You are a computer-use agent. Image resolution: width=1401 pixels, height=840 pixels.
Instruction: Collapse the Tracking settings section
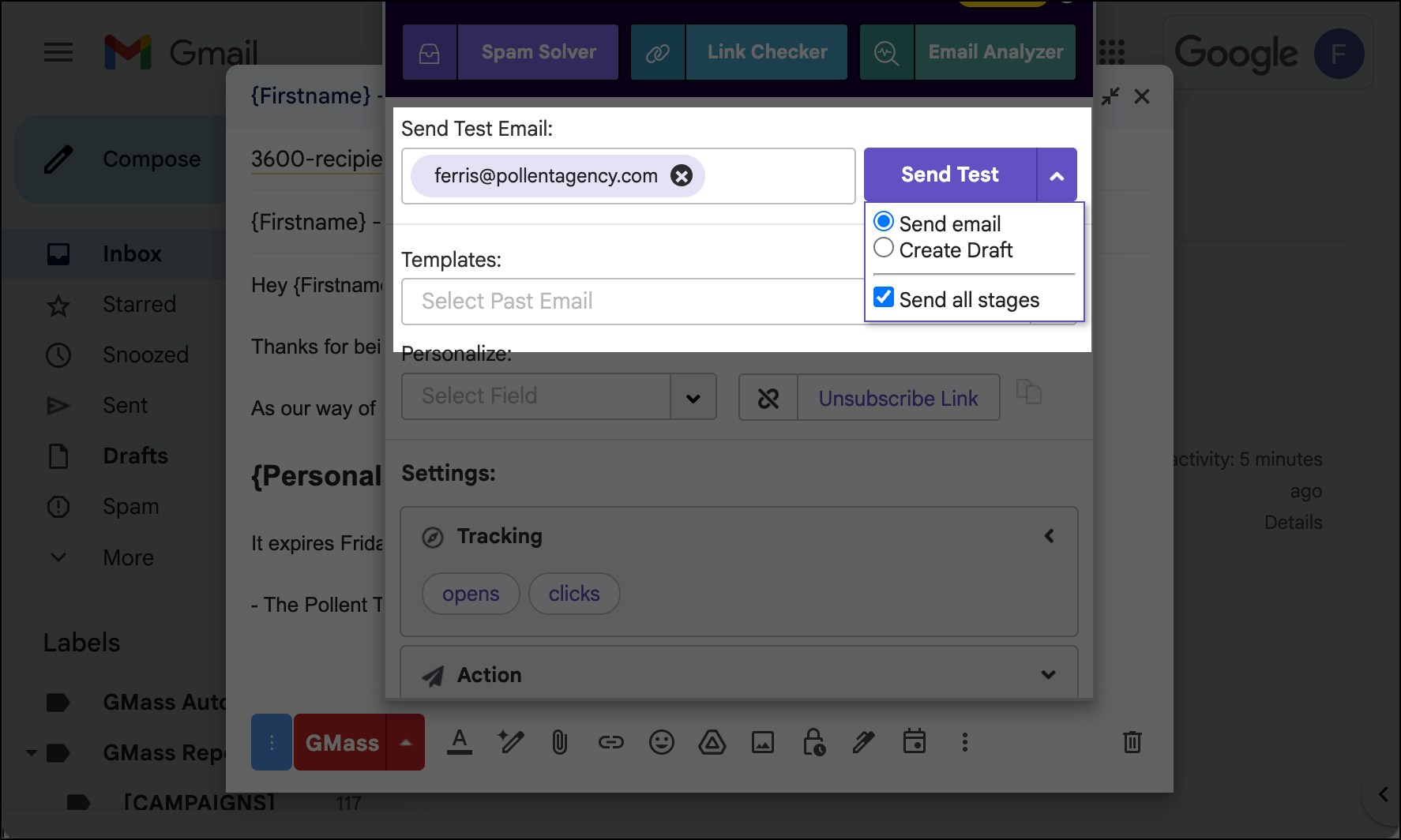[x=1049, y=536]
